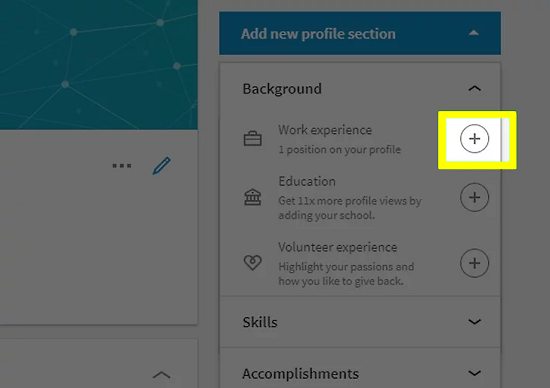Open the three-dot more options menu
550x388 pixels.
tap(122, 166)
